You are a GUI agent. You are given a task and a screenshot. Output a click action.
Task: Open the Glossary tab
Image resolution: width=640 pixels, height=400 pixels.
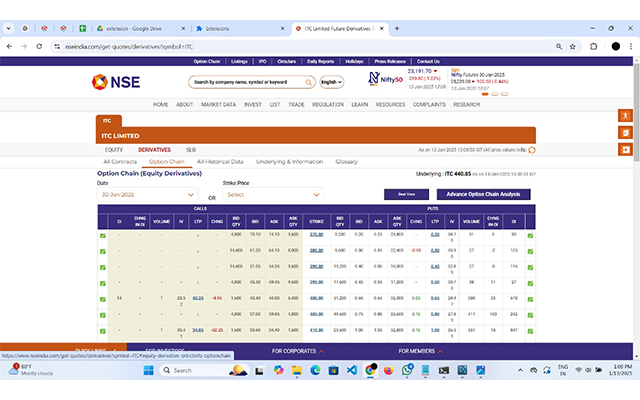coord(347,162)
